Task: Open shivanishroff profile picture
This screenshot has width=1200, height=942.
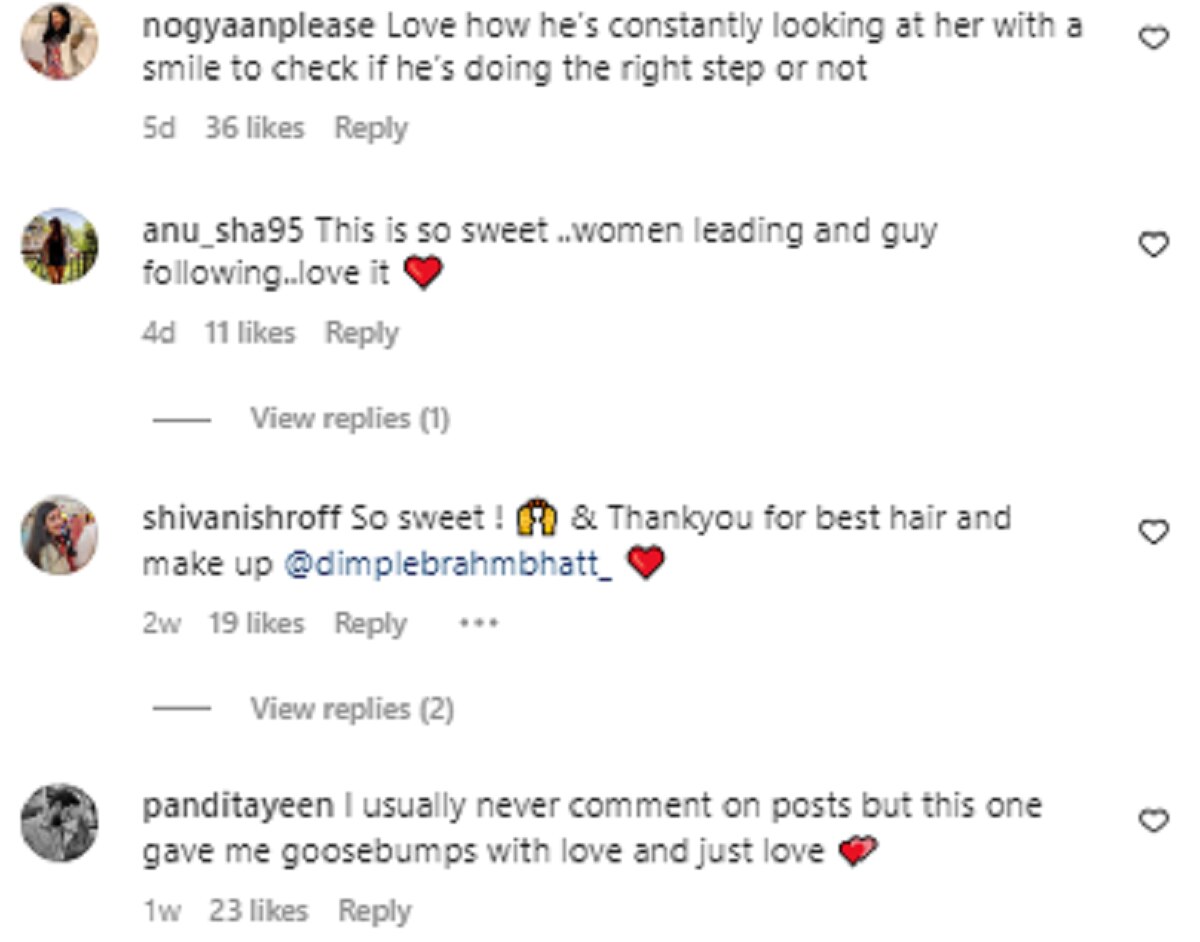Action: tap(59, 534)
